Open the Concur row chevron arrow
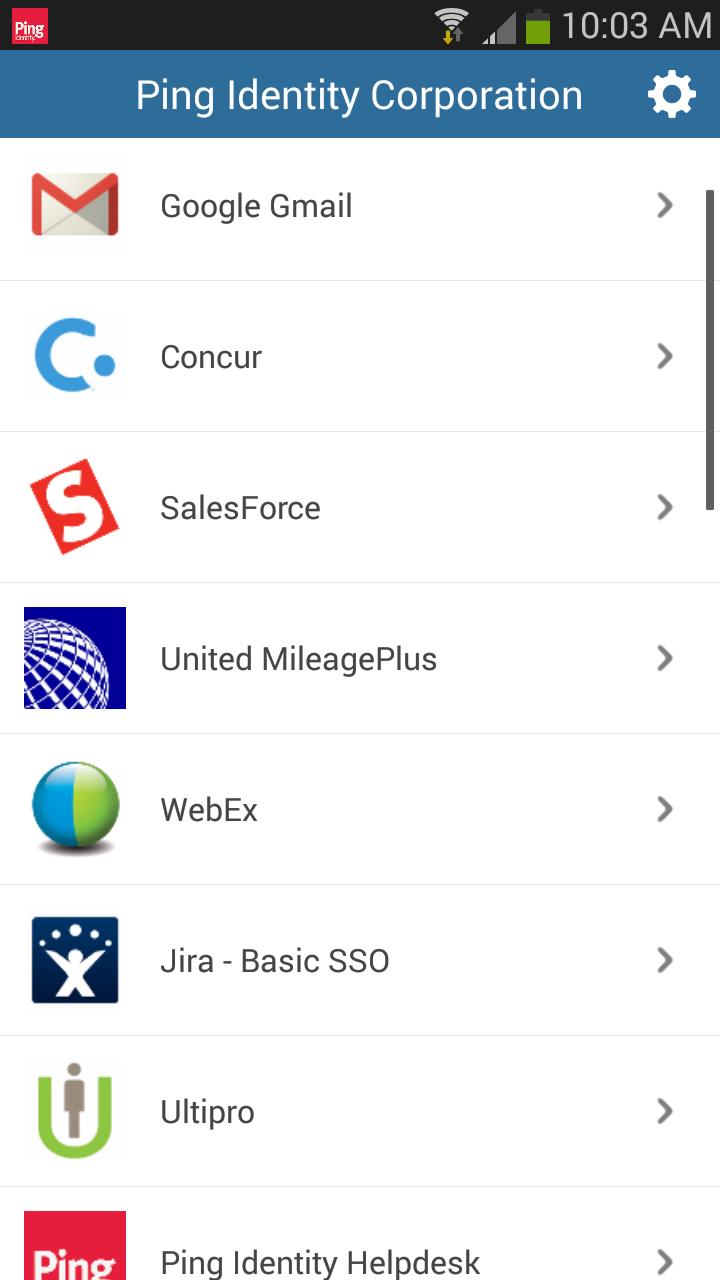 pos(664,356)
